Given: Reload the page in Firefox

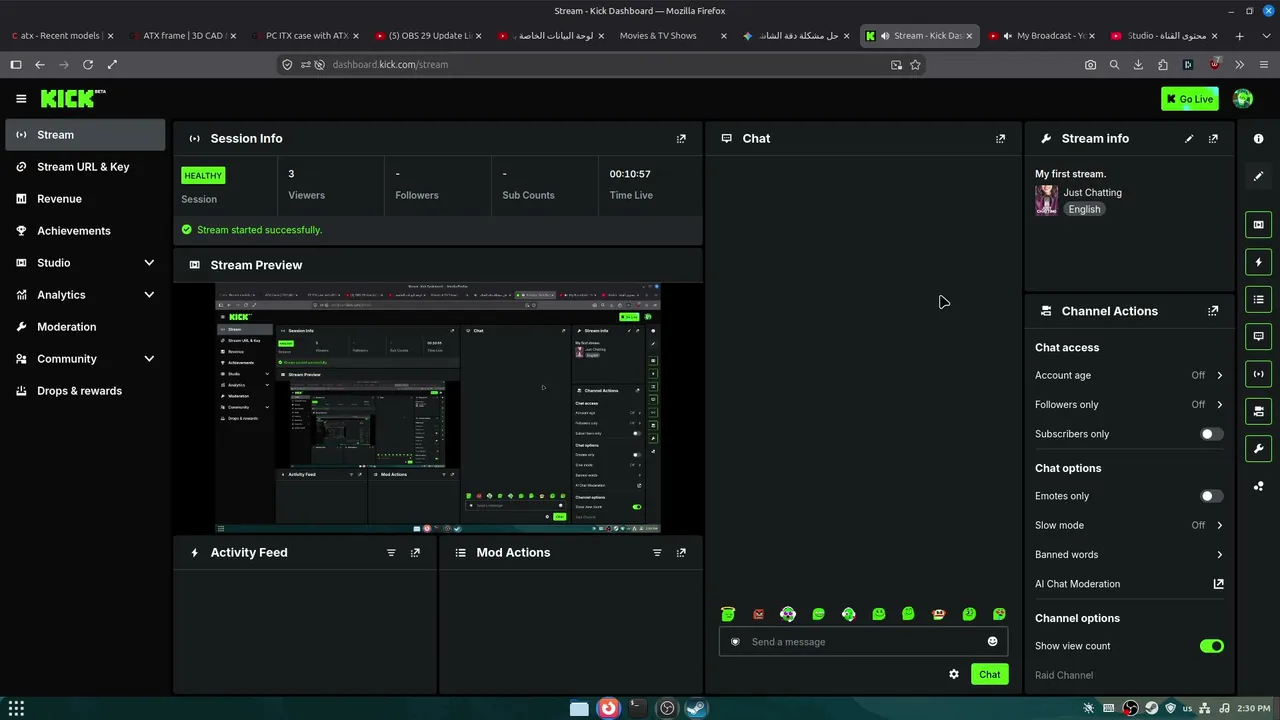Looking at the screenshot, I should (88, 65).
